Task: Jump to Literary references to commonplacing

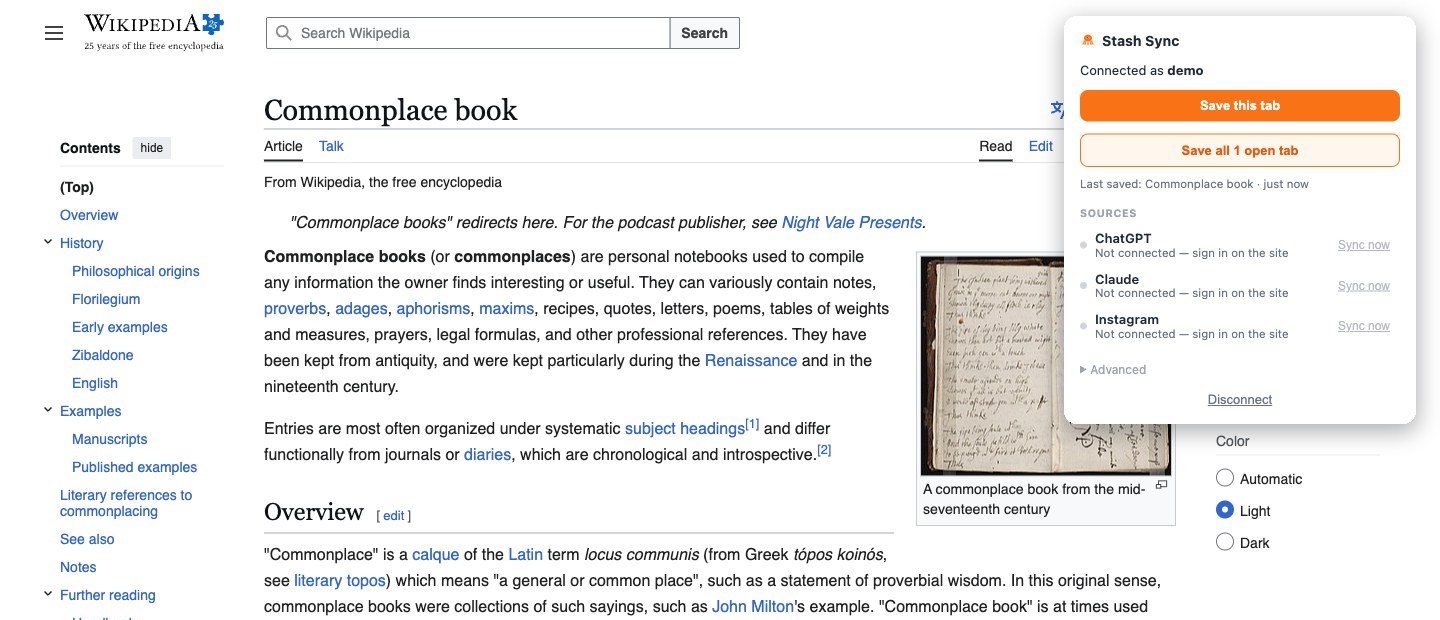Action: coord(126,503)
